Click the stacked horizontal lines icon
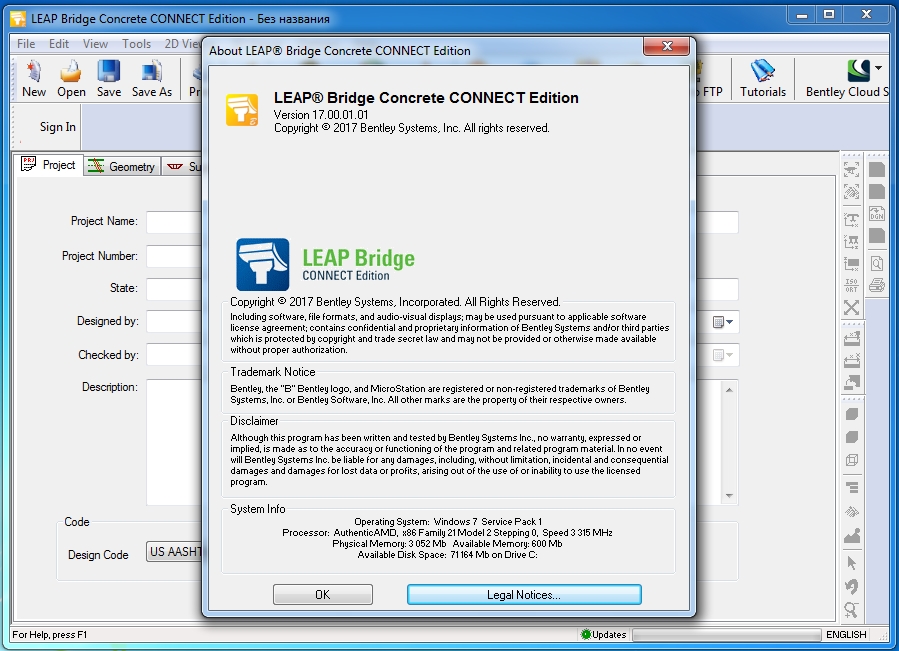This screenshot has width=899, height=651. [852, 488]
